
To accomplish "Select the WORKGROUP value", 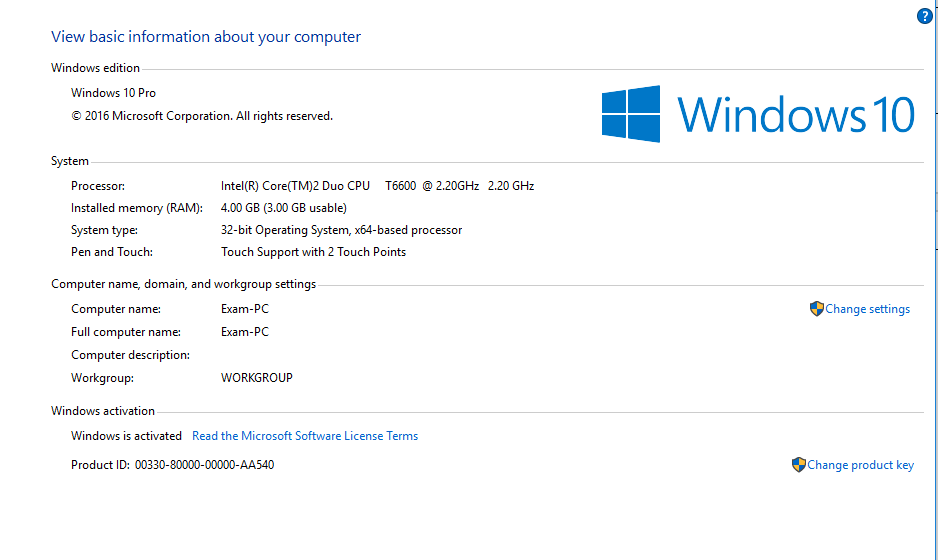I will 257,378.
